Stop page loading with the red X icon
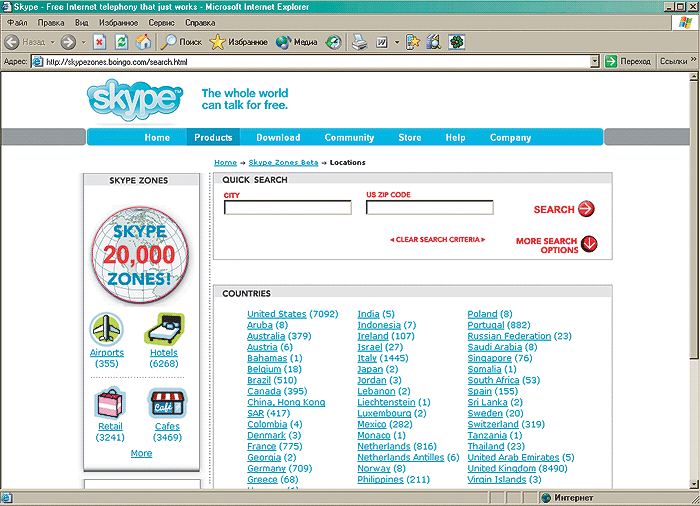This screenshot has width=700, height=506. [100, 42]
